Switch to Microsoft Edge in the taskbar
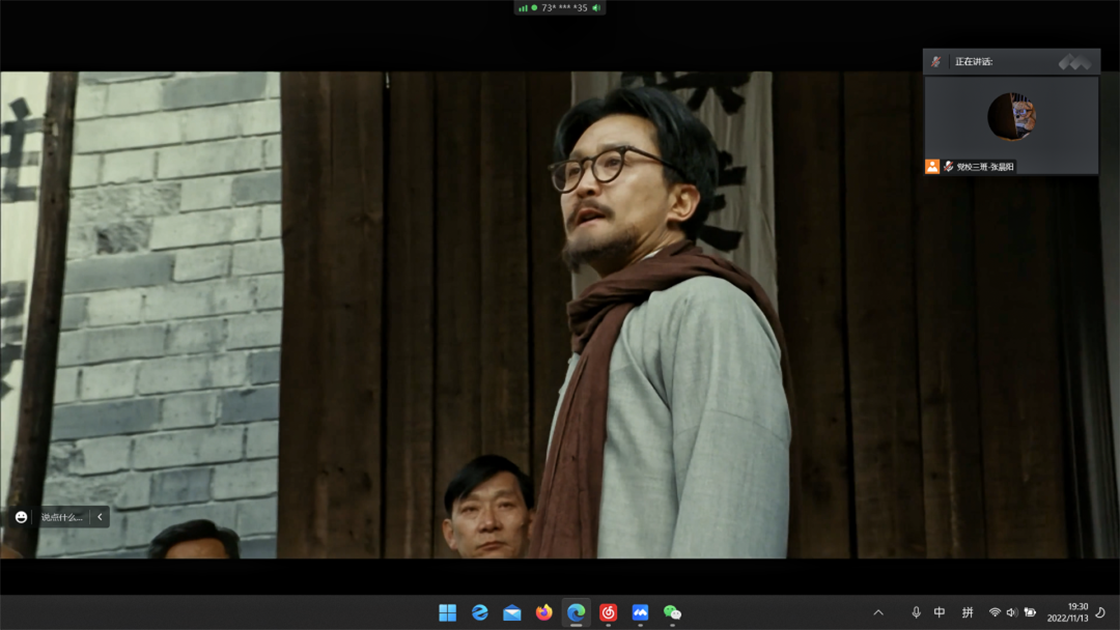 (x=576, y=613)
